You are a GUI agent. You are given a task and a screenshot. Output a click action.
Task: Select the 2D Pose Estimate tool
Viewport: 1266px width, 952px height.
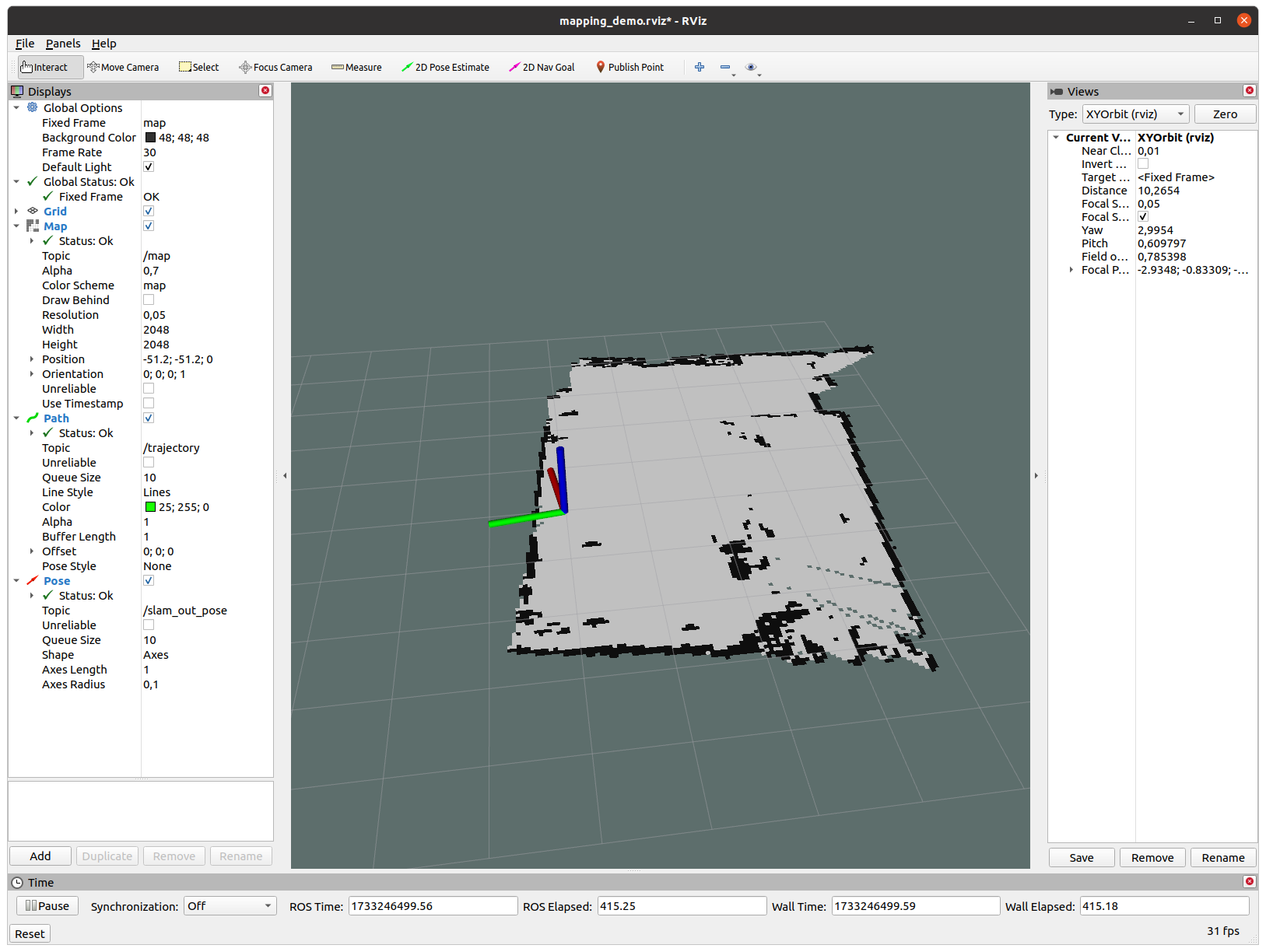[x=445, y=68]
